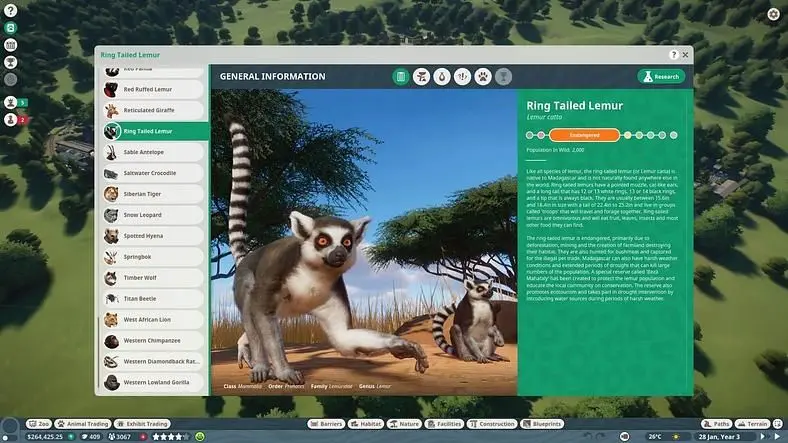
Task: Click the redo arrow in bottom bar
Action: (601, 437)
